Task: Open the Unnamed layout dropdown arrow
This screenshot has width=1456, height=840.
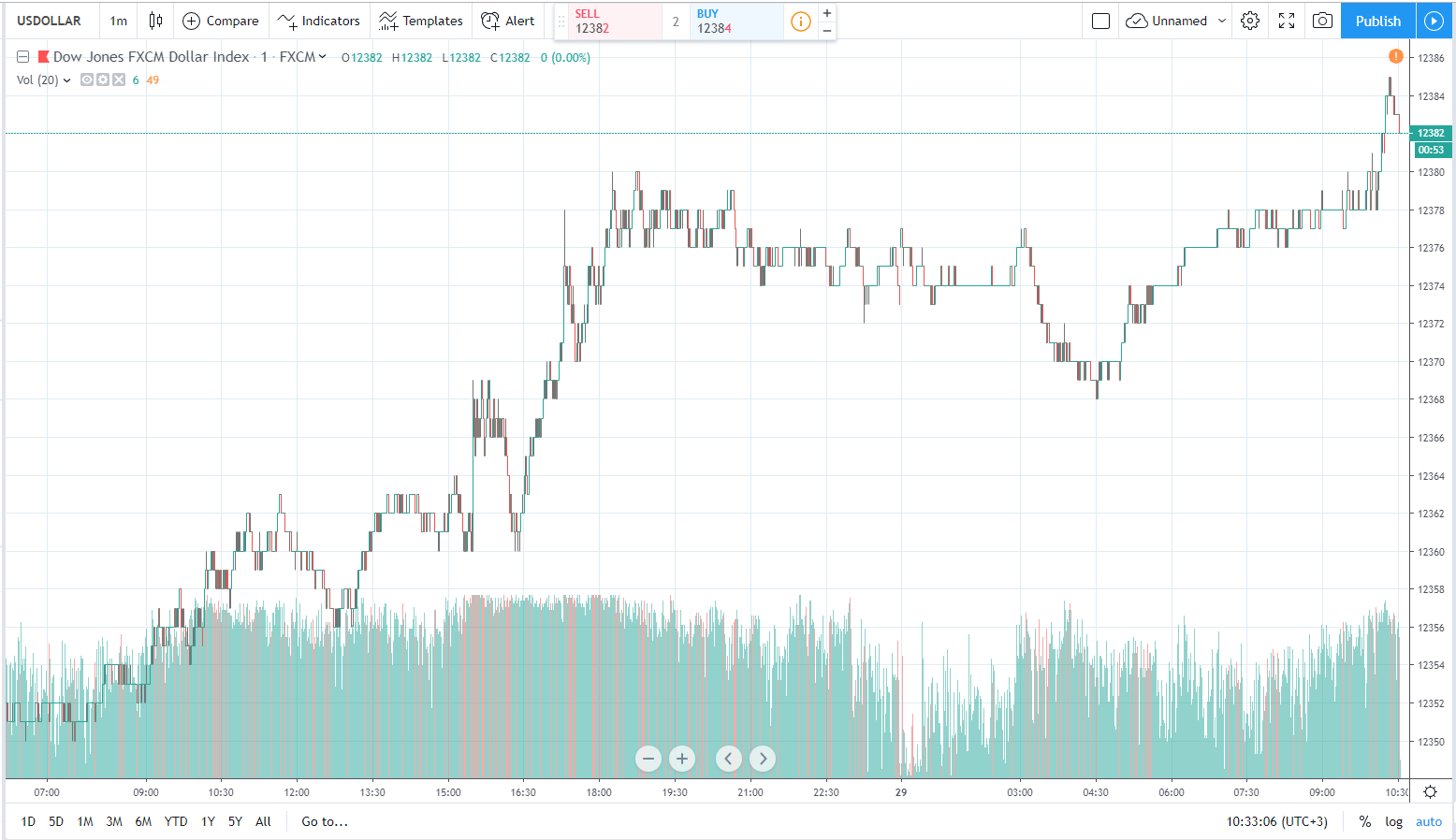Action: (x=1222, y=21)
